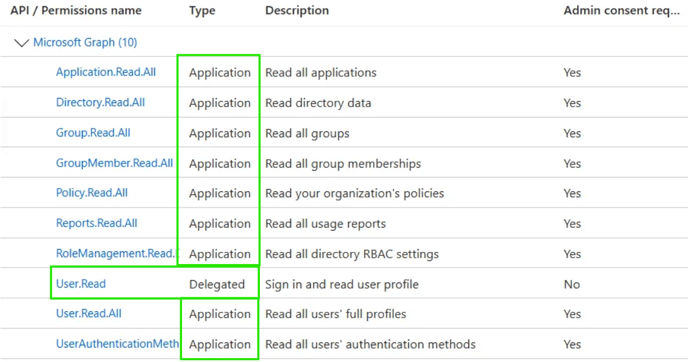Select 'Sign in and read user profile' text

tap(342, 284)
